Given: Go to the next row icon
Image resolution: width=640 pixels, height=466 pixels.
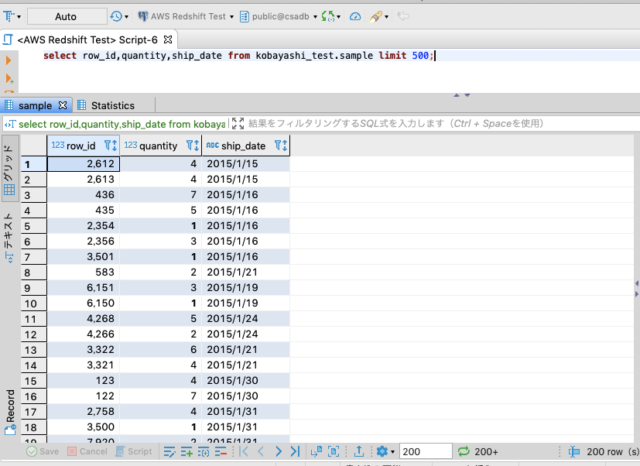Looking at the screenshot, I should tap(278, 451).
